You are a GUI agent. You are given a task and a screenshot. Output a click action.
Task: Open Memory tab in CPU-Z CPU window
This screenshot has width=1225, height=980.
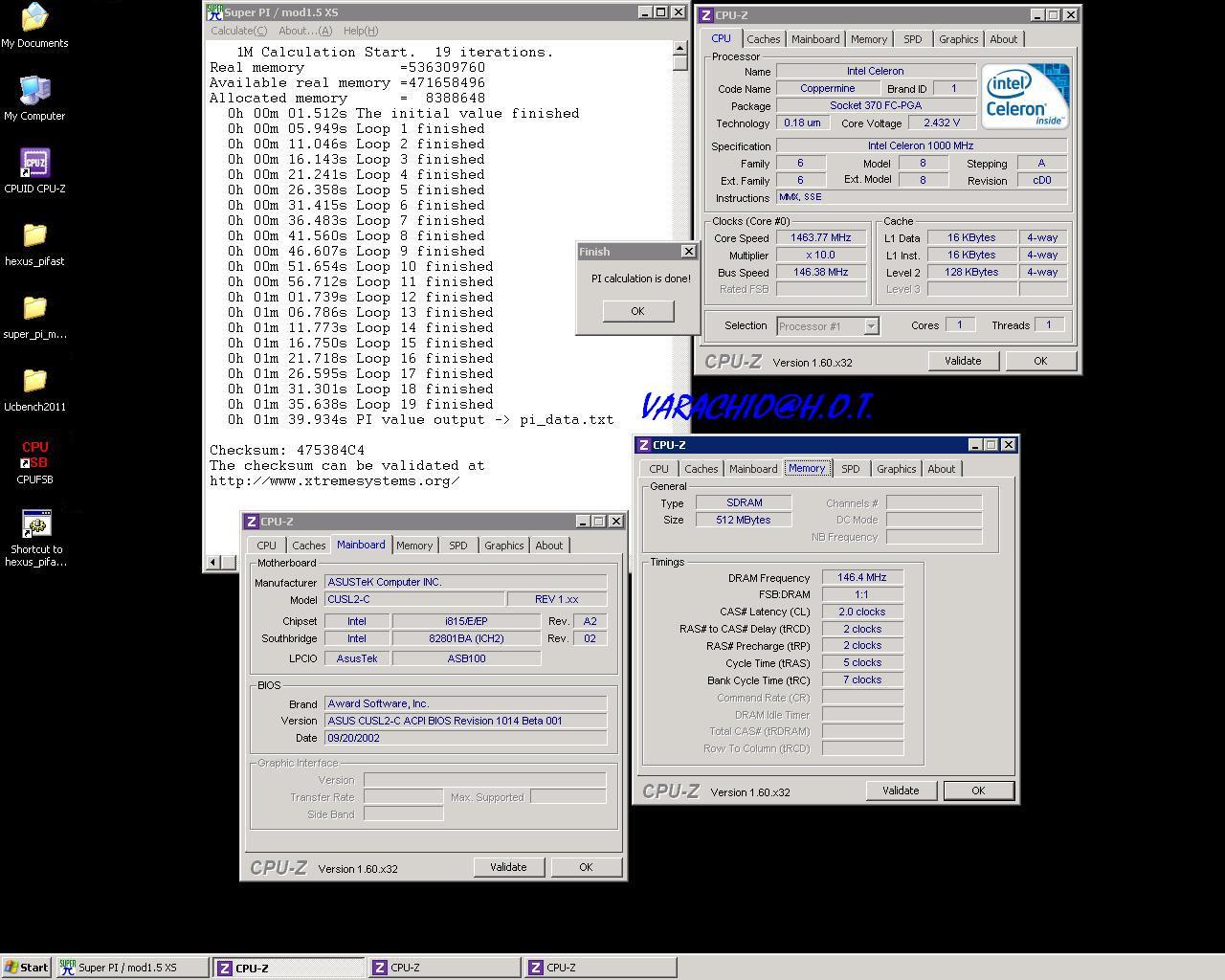(869, 39)
